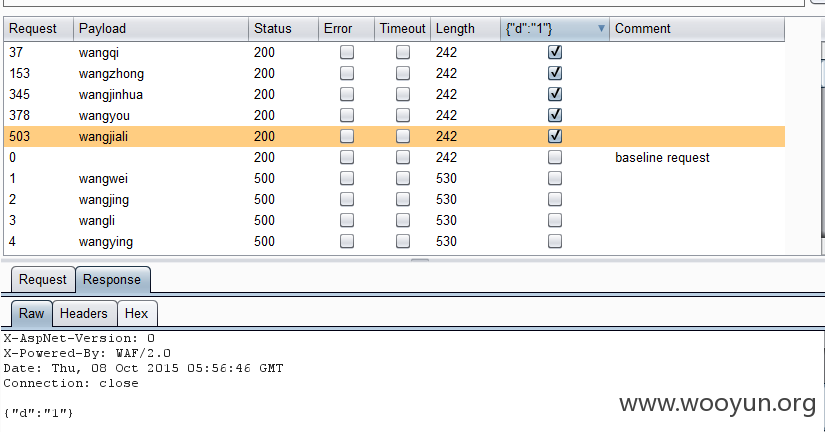The height and width of the screenshot is (432, 825).
Task: Click the split pane divider handle
Action: [x=420, y=259]
